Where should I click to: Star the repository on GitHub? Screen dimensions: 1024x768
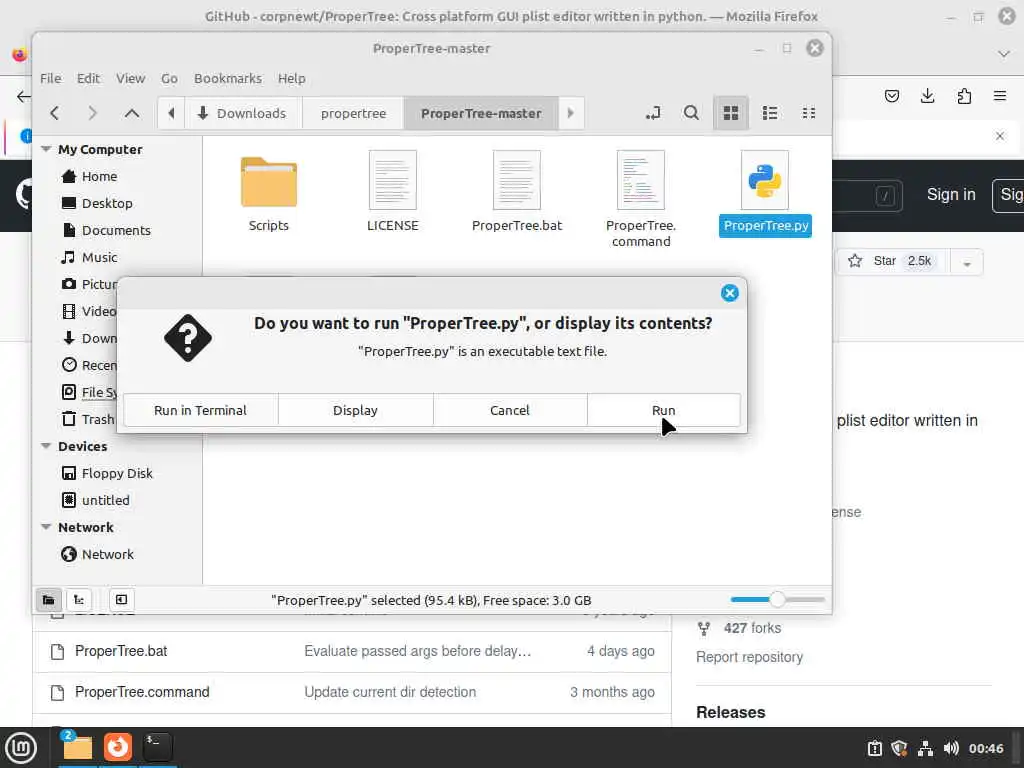coord(893,261)
